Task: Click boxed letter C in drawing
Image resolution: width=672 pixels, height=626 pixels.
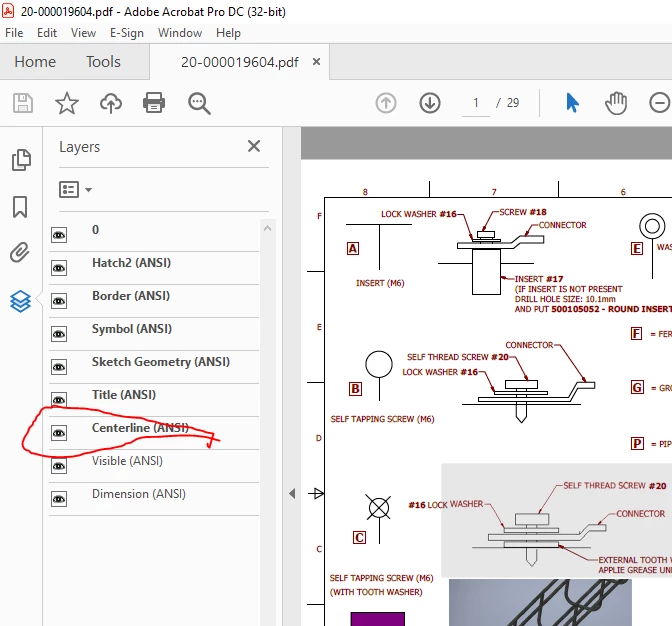Action: [x=359, y=537]
